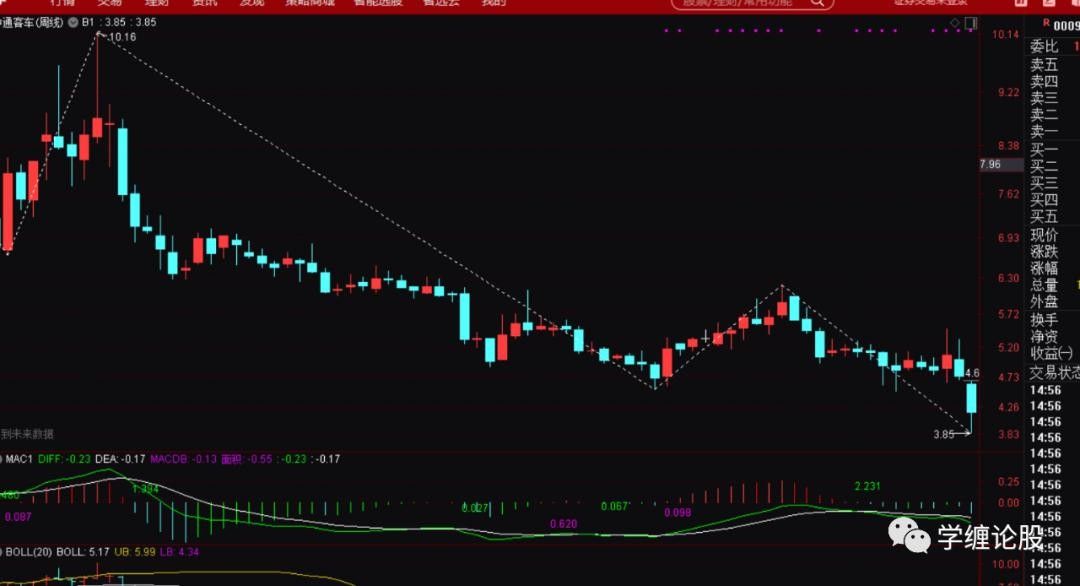This screenshot has height=586, width=1080.
Task: Click the 换手 turnover label
Action: 1044,320
